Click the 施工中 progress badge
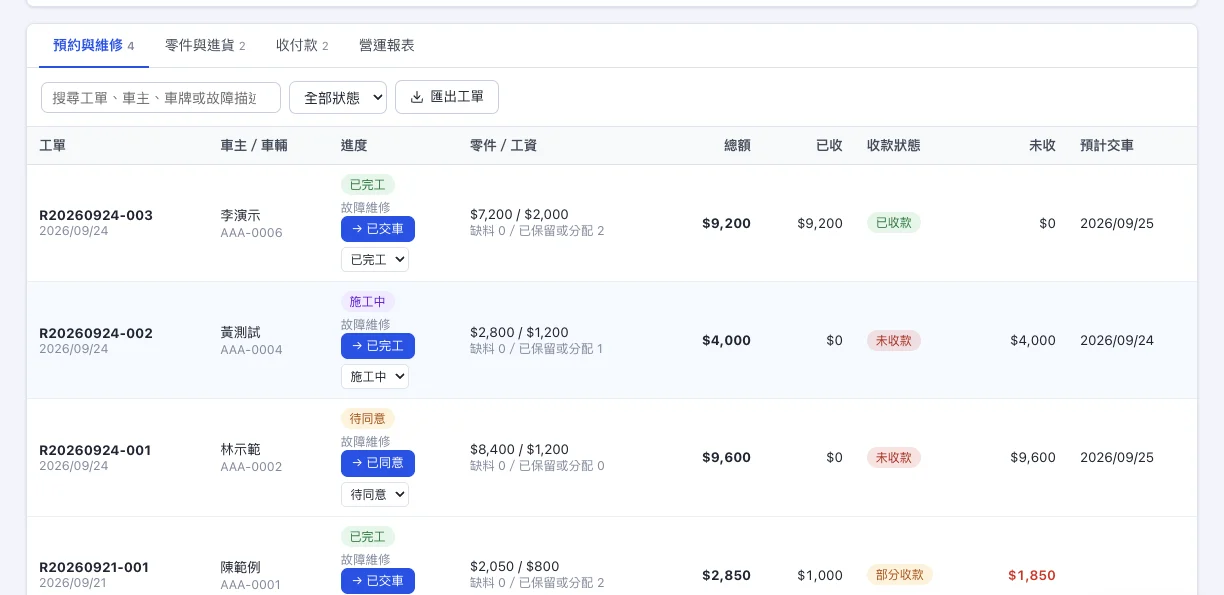The width and height of the screenshot is (1224, 595). pos(368,302)
